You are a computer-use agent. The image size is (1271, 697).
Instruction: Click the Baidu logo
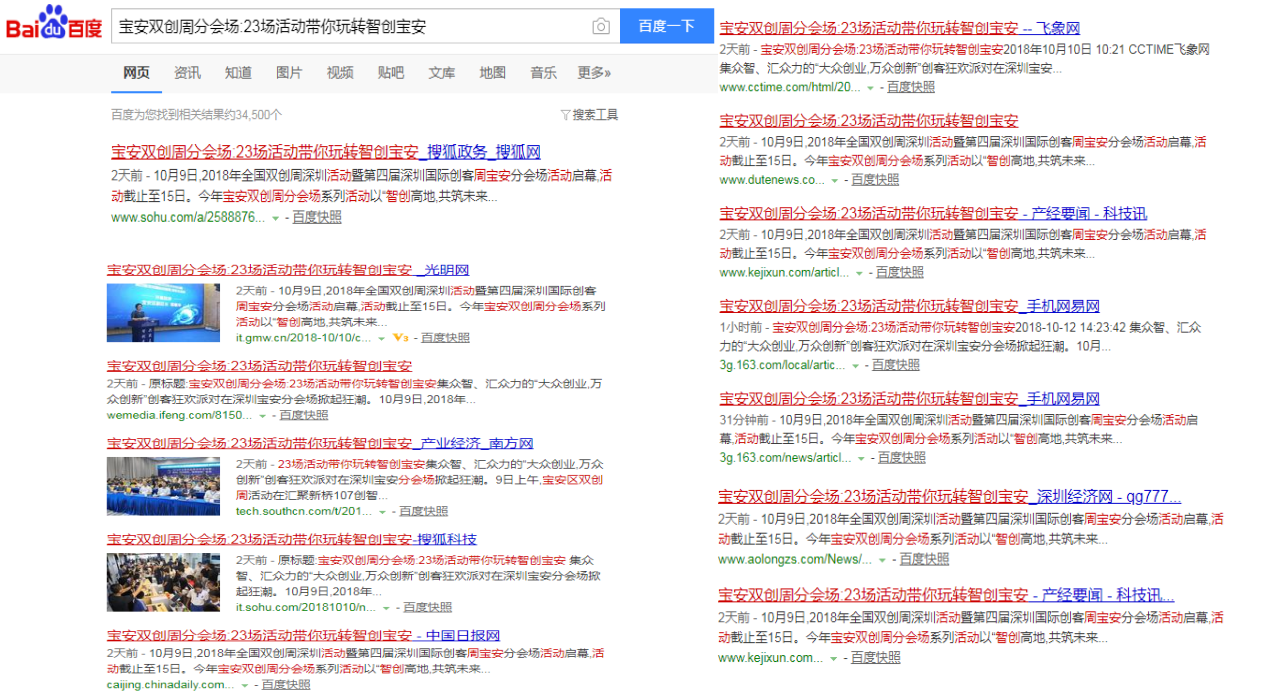click(x=53, y=24)
